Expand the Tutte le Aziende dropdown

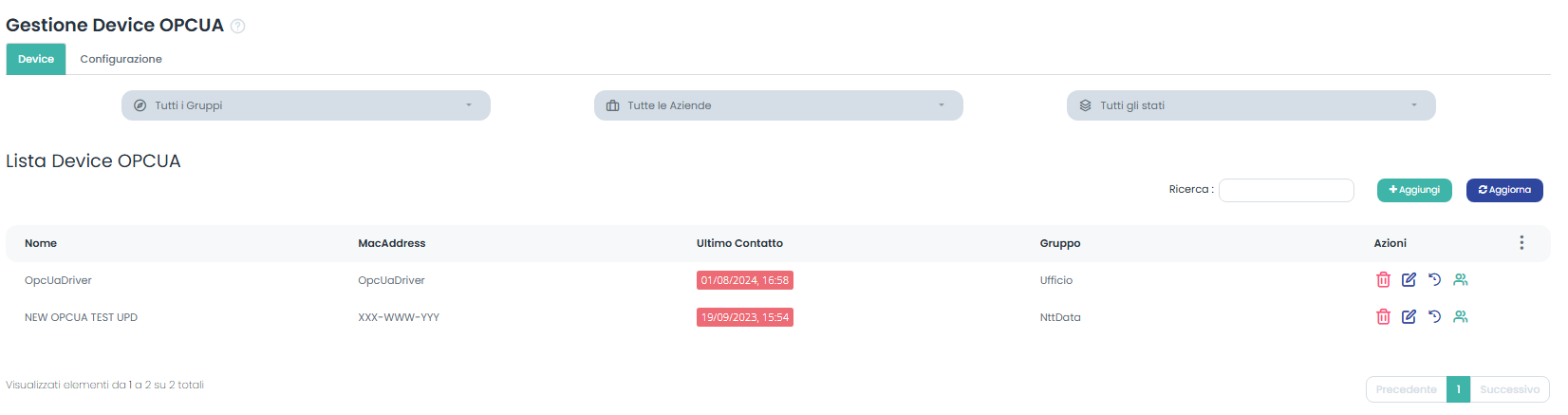[778, 105]
